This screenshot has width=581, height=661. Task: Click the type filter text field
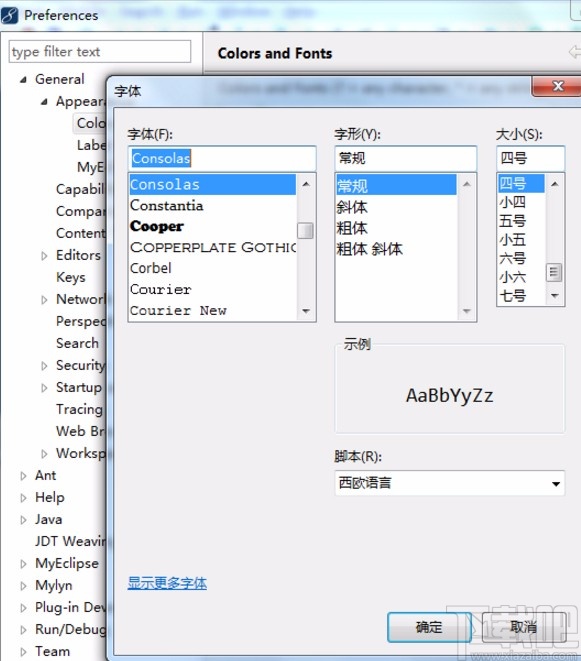point(100,52)
